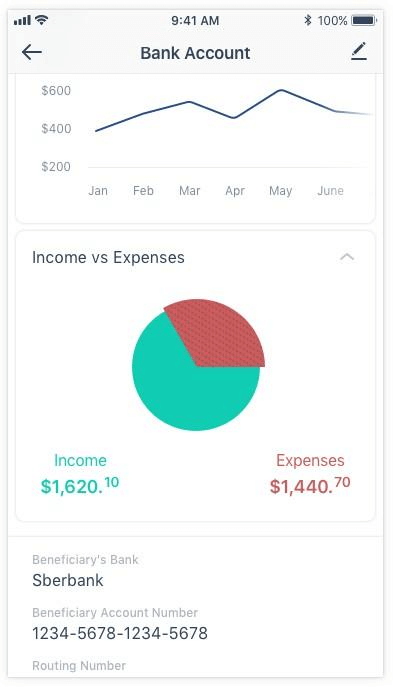Tap the pencil edit icon

coord(358,52)
